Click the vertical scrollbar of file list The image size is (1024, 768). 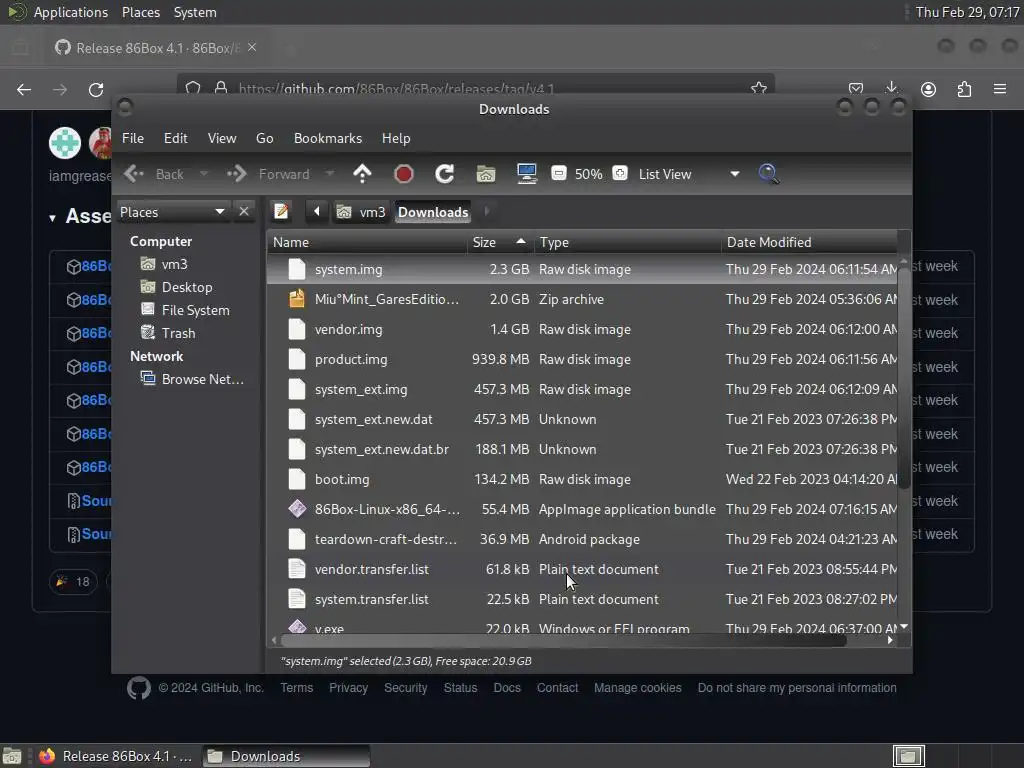tap(904, 377)
